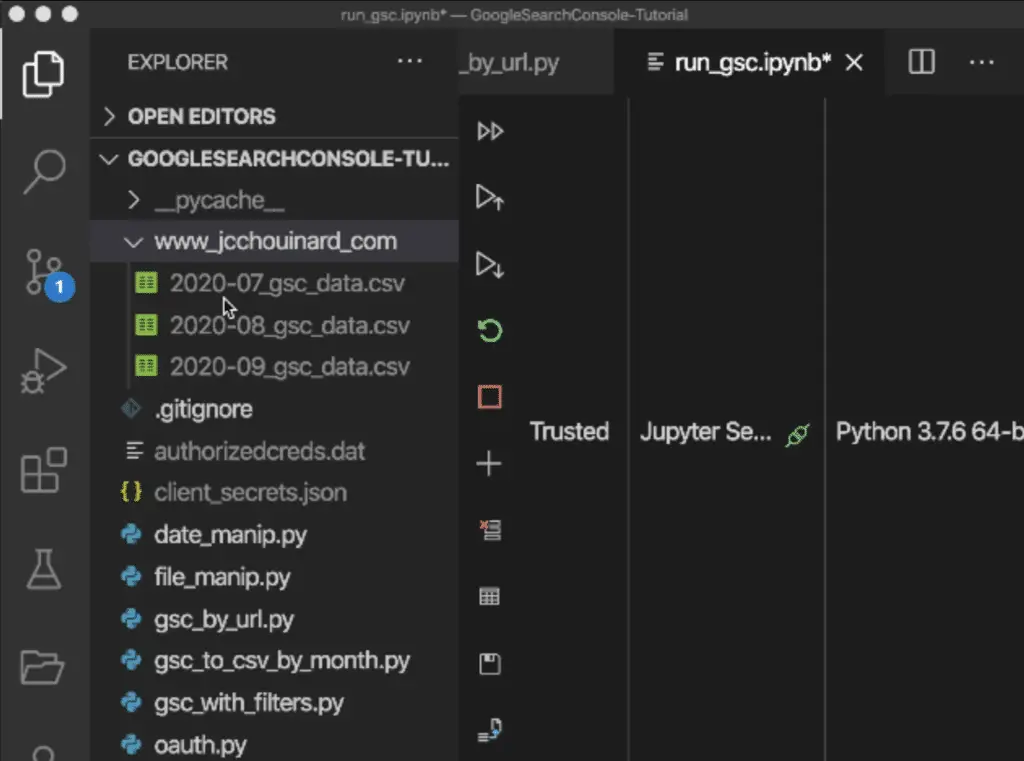
Task: Click the Jupyter Se... server status
Action: [706, 432]
